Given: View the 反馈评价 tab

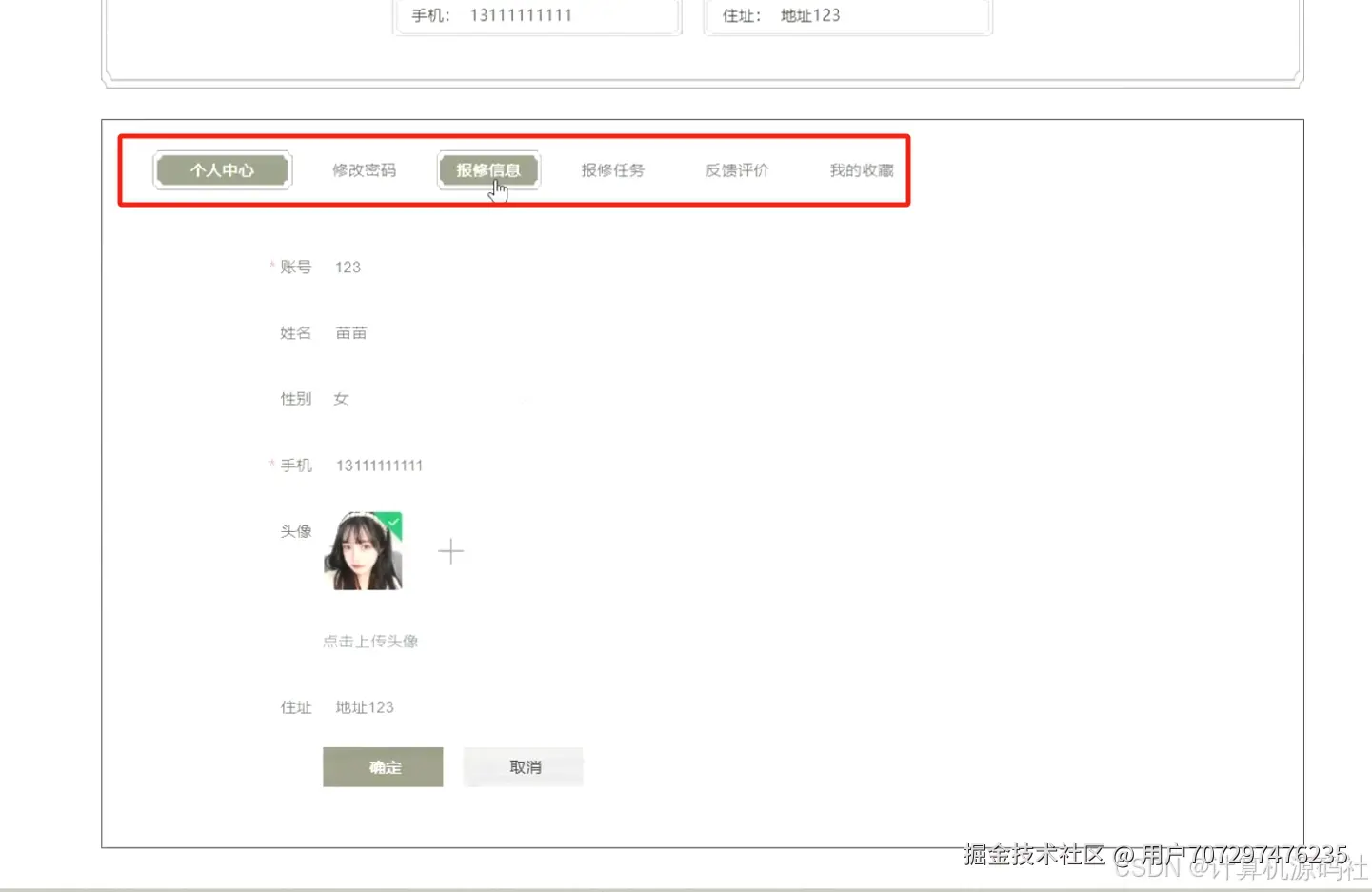Looking at the screenshot, I should (736, 169).
